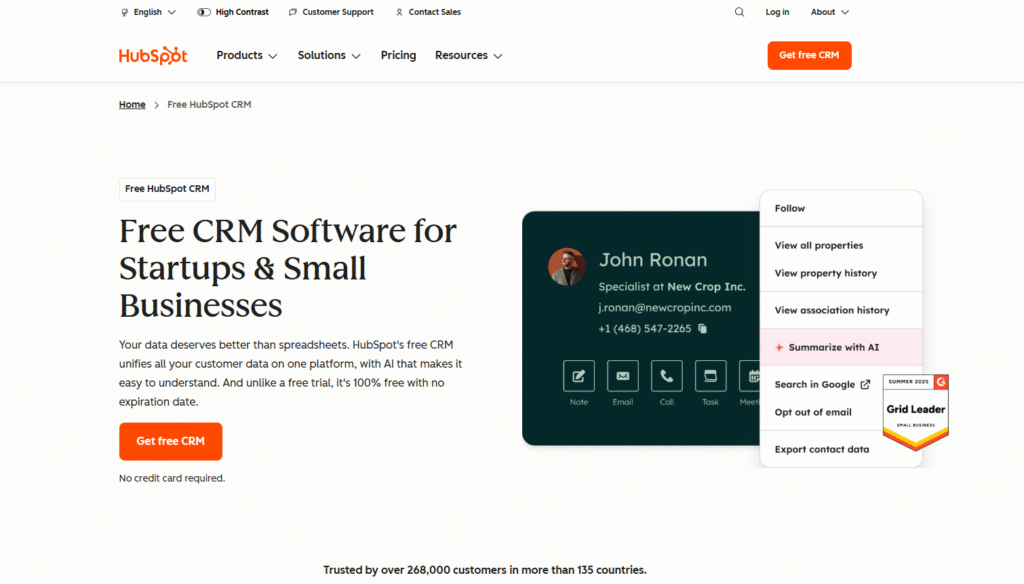Open the English language dropdown
Viewport: 1024px width, 584px height.
coord(147,12)
